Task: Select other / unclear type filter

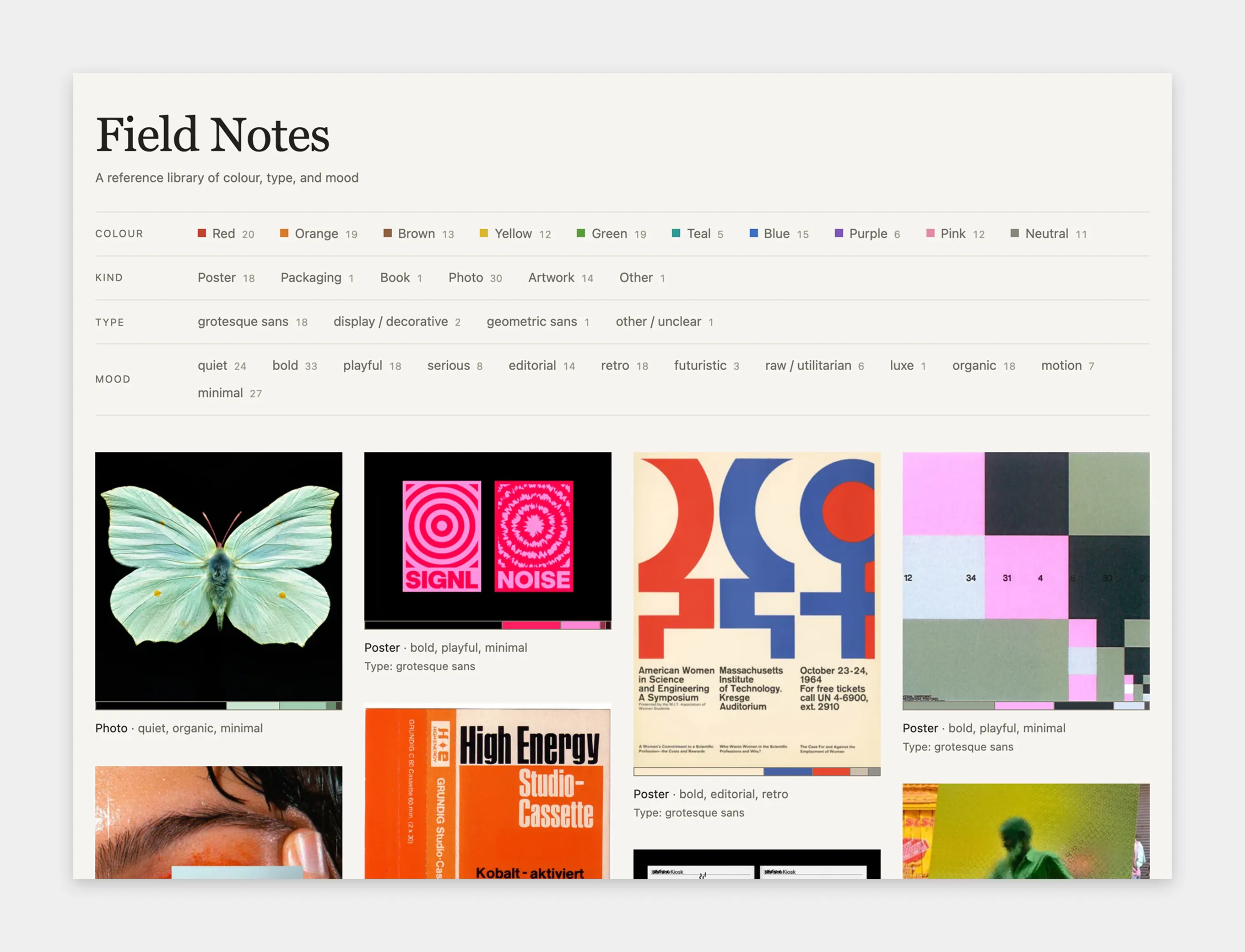Action: 664,322
